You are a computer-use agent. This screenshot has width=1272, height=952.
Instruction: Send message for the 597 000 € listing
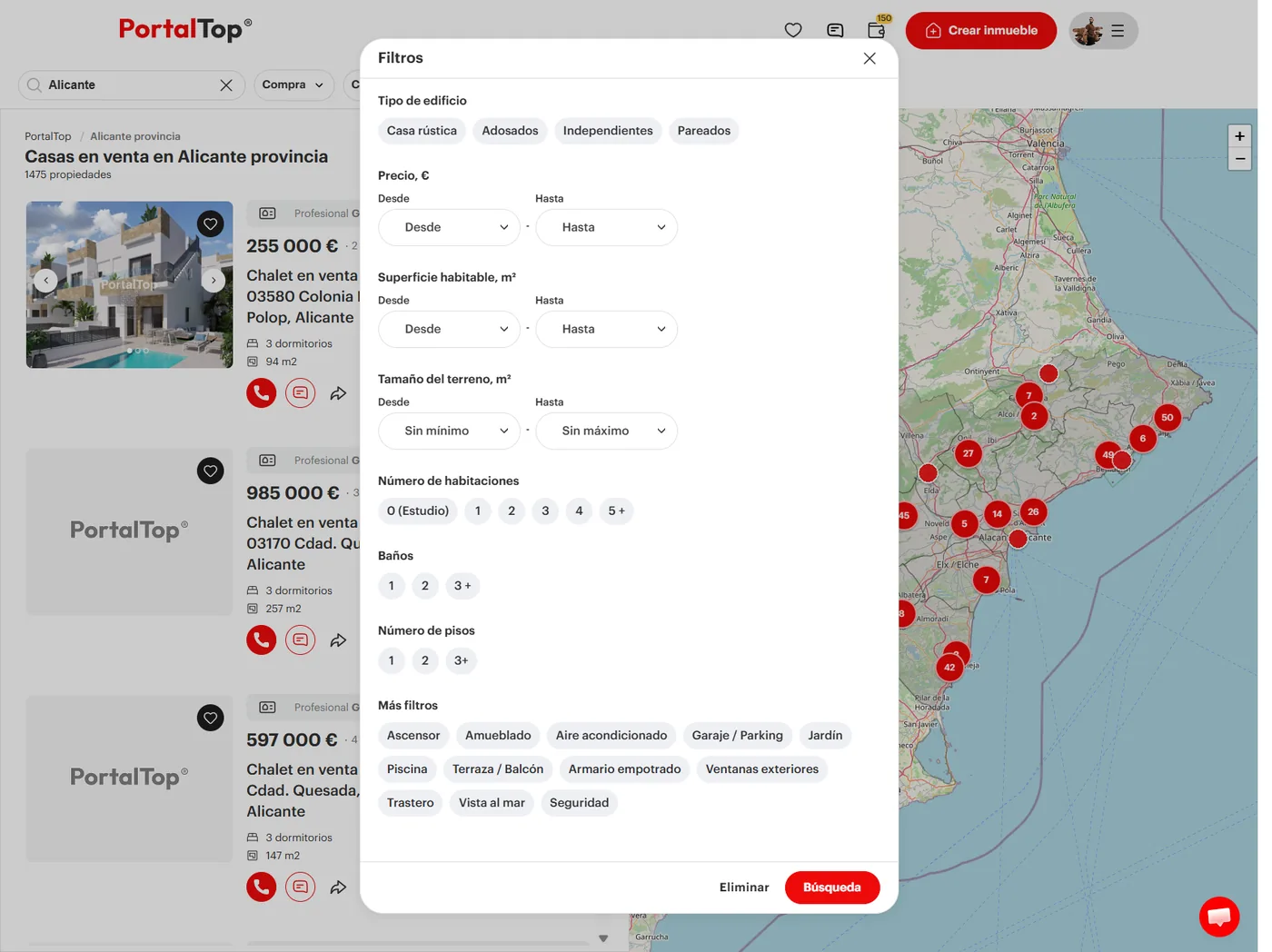pos(300,887)
